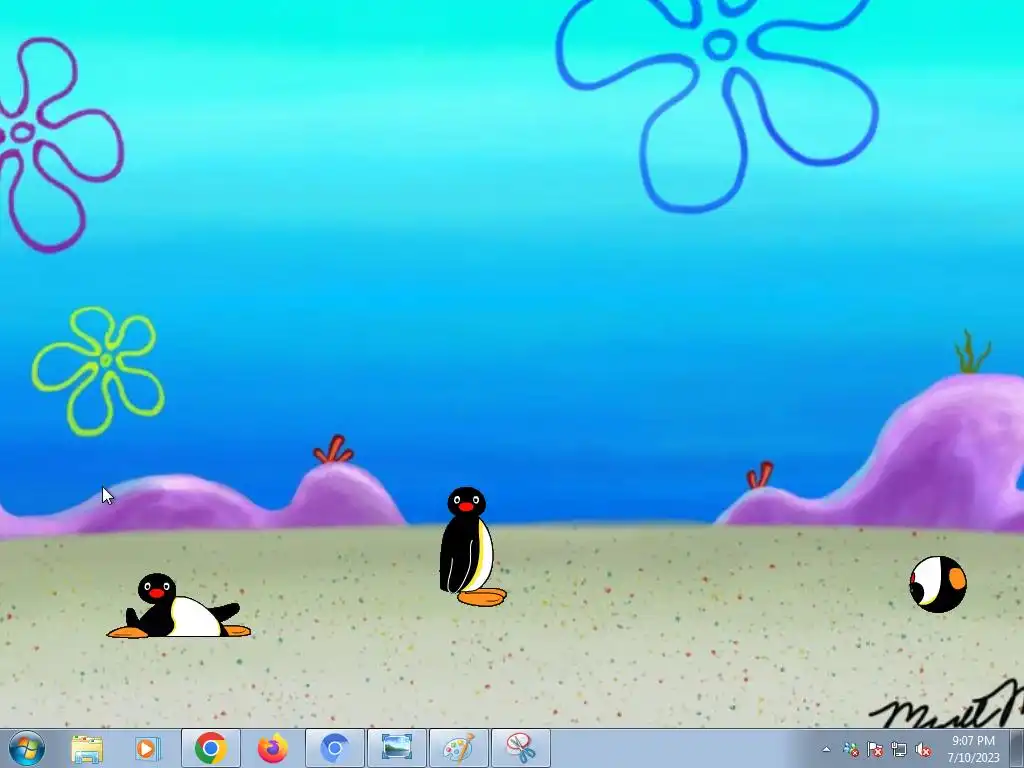Click the rolled-up penguin ball
The width and height of the screenshot is (1024, 768).
(938, 584)
